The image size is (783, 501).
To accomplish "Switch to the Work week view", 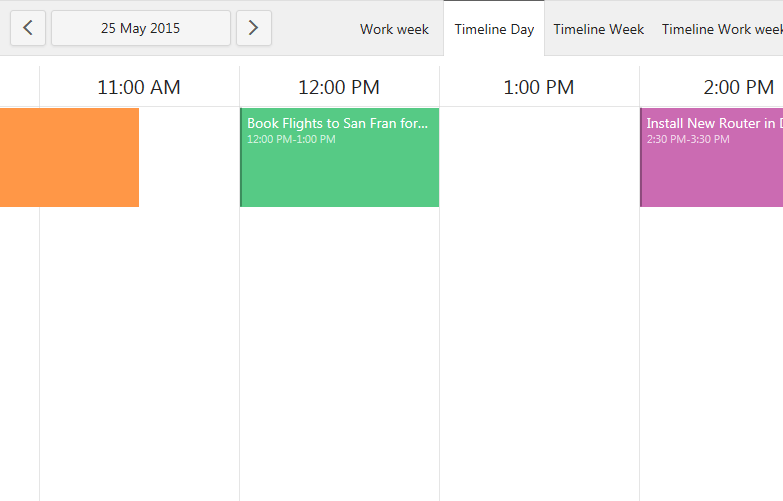I will tap(394, 29).
